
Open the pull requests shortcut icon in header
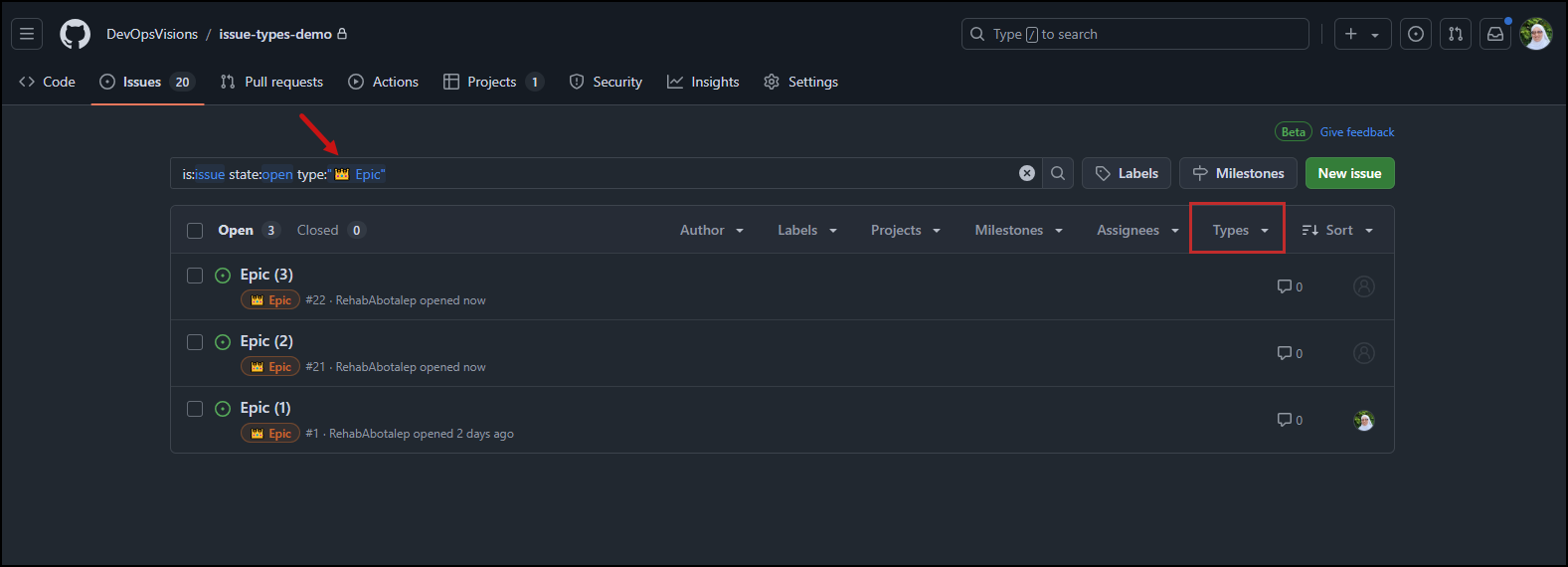click(x=1456, y=34)
